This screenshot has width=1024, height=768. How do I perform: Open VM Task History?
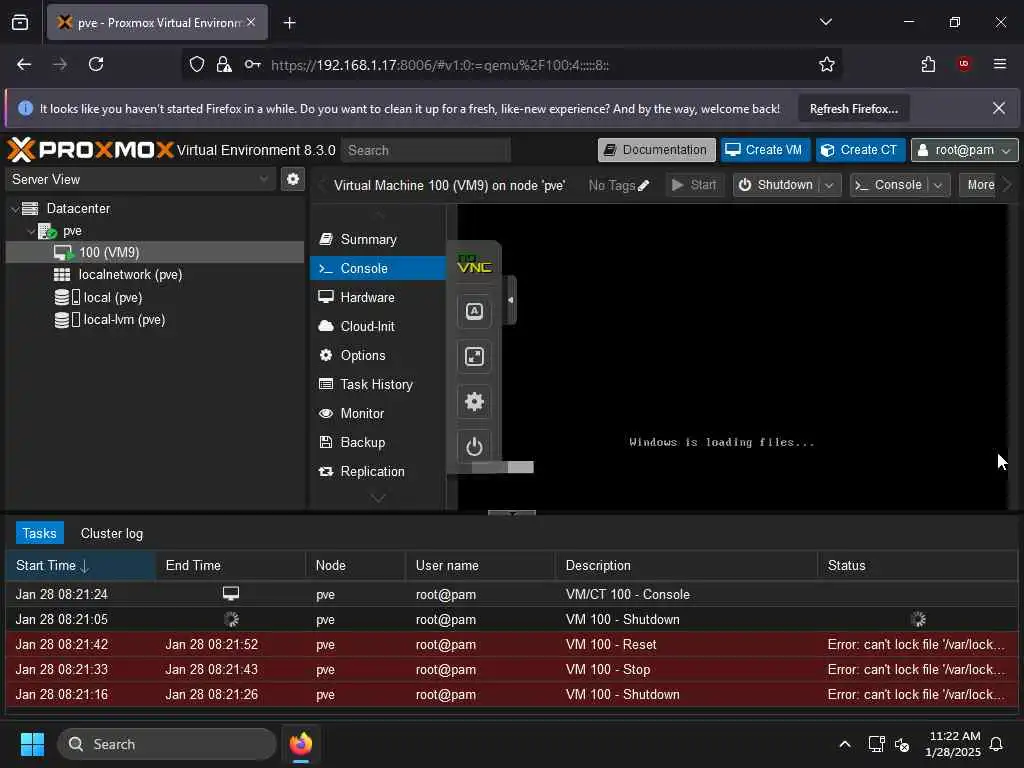click(x=379, y=384)
